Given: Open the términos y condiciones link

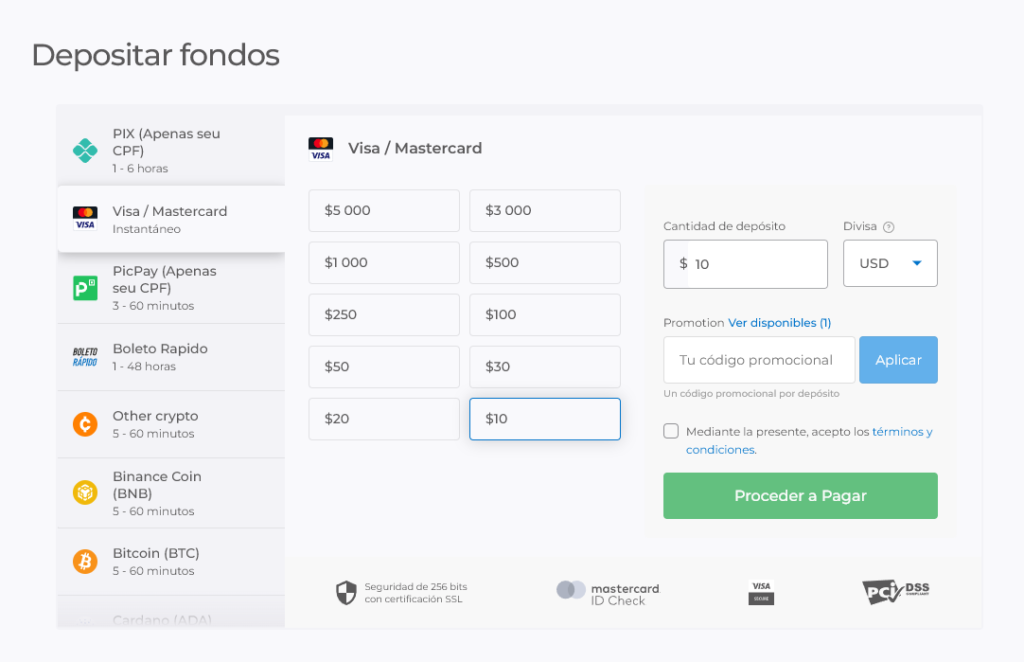Looking at the screenshot, I should (x=902, y=432).
